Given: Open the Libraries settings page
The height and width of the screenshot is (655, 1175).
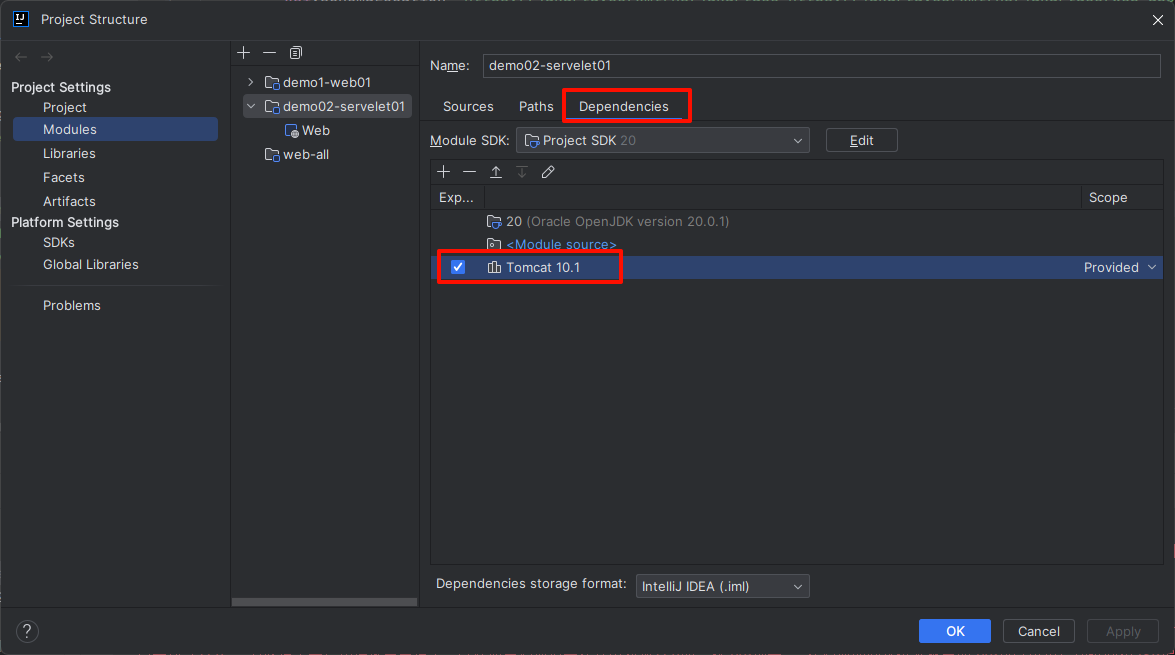Looking at the screenshot, I should click(x=69, y=153).
